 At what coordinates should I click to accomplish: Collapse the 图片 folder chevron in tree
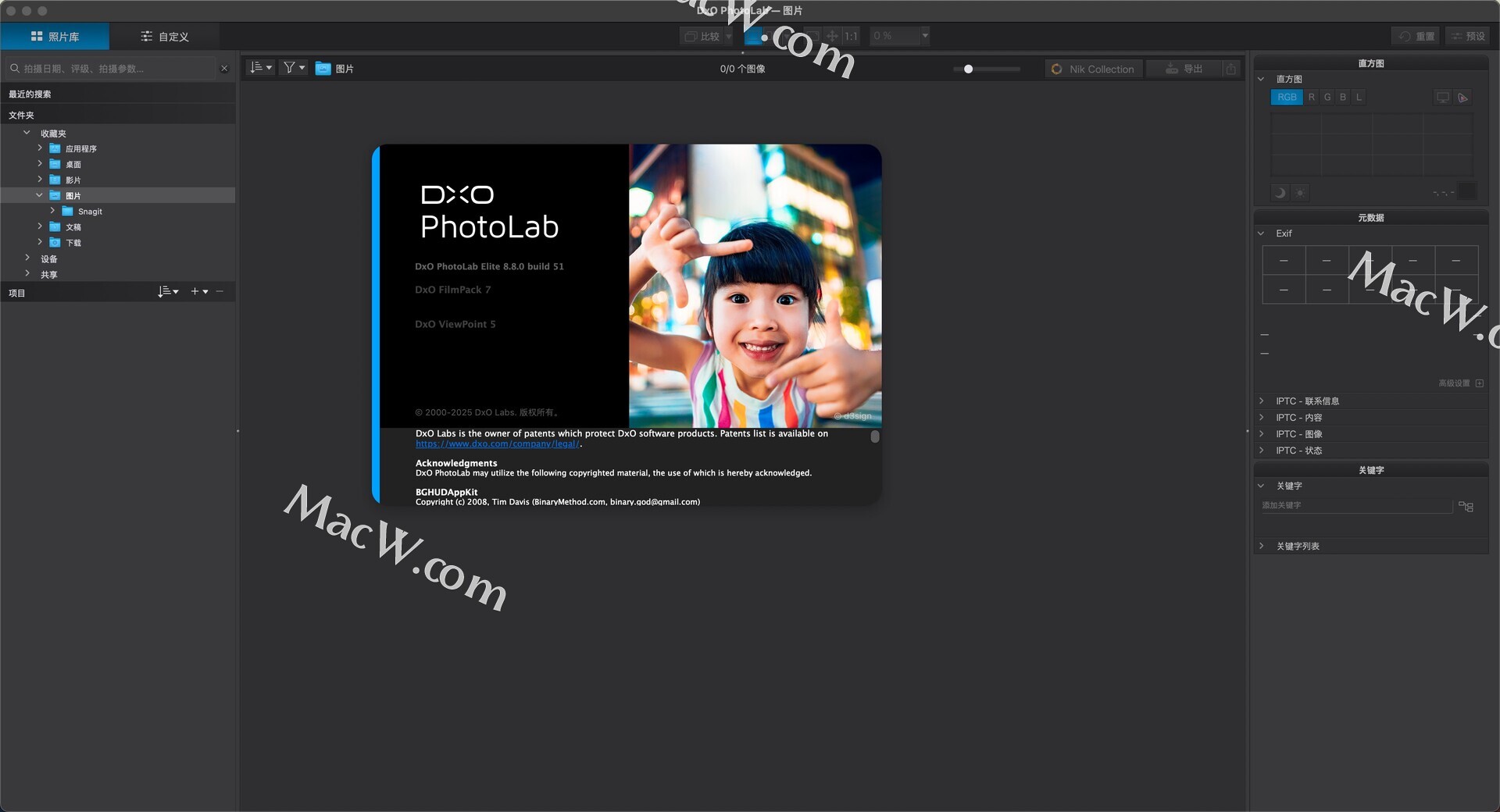point(39,195)
